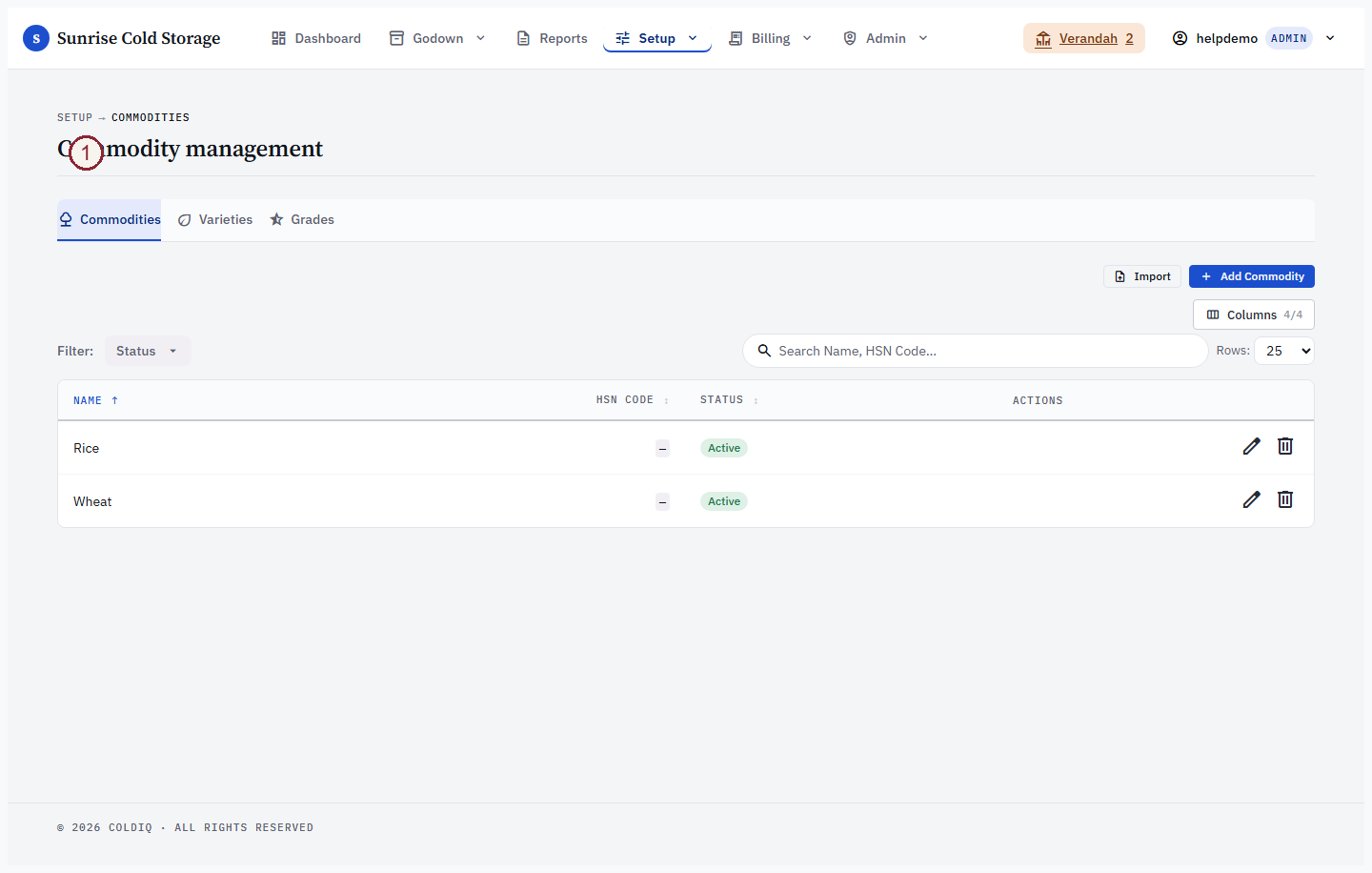The width and height of the screenshot is (1372, 873).
Task: Open the Rows per page selector
Action: (1284, 351)
